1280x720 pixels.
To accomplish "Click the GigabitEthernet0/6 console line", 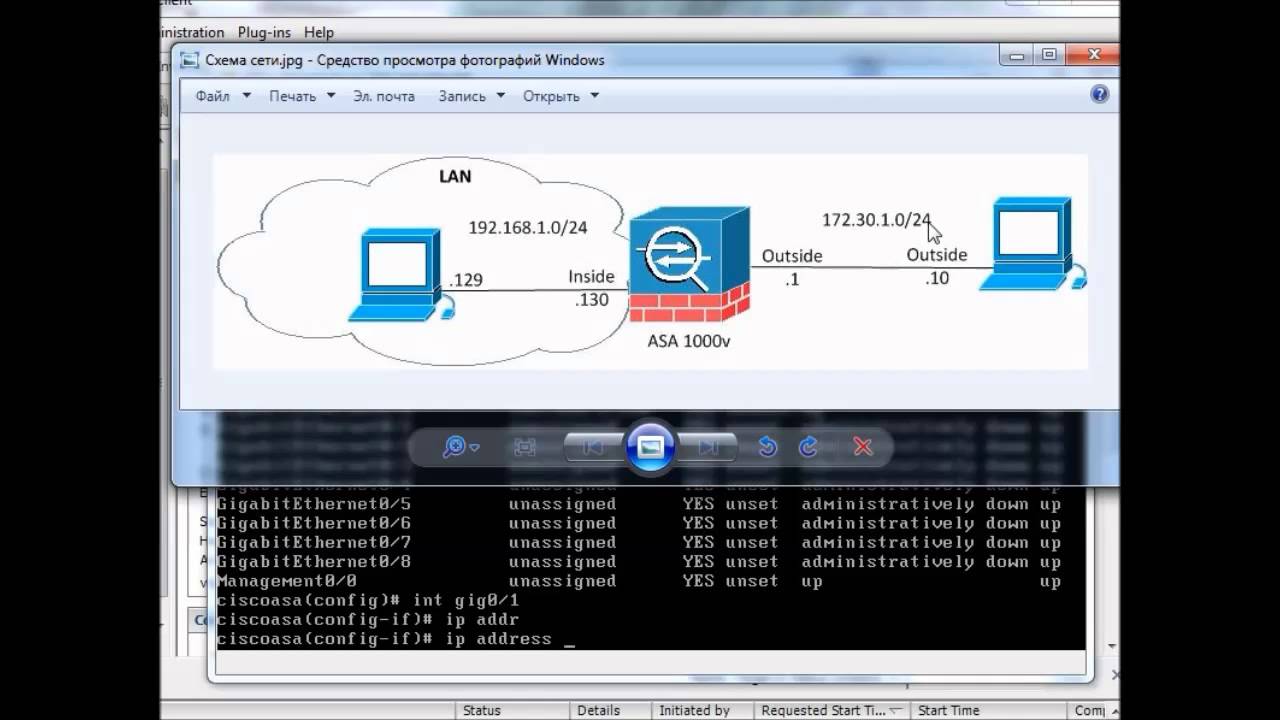I will [639, 523].
